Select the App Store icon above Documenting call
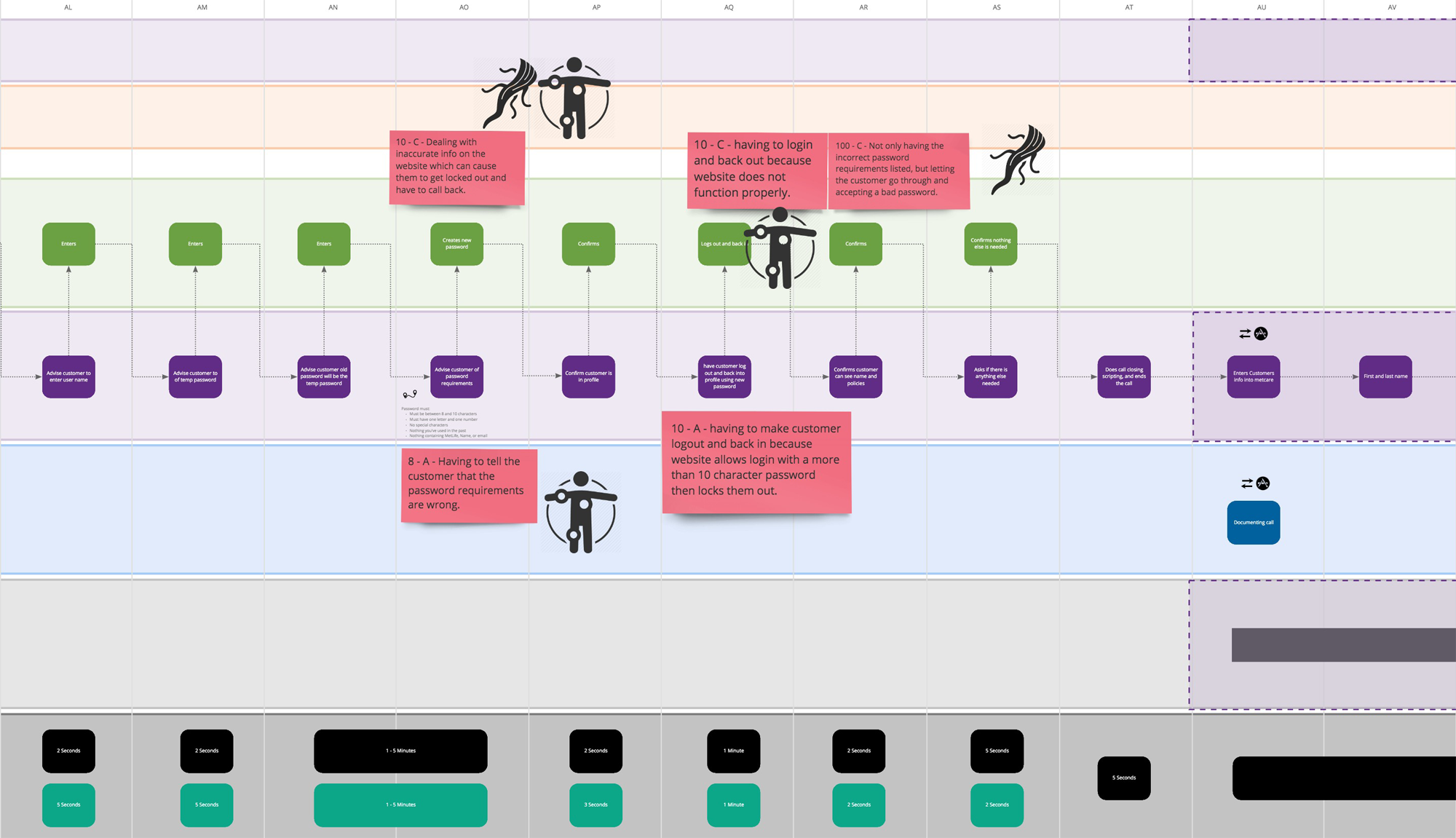Image resolution: width=1456 pixels, height=838 pixels. pyautogui.click(x=1262, y=483)
